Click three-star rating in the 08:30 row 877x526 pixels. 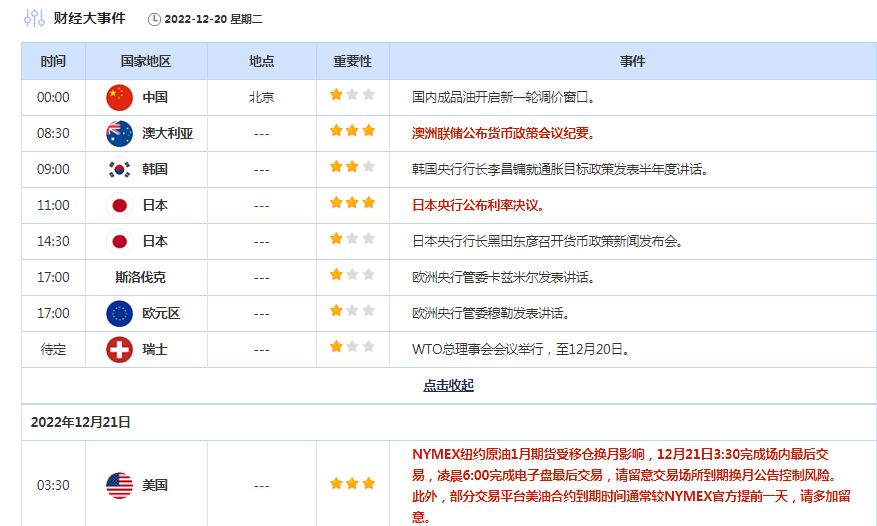[x=352, y=131]
